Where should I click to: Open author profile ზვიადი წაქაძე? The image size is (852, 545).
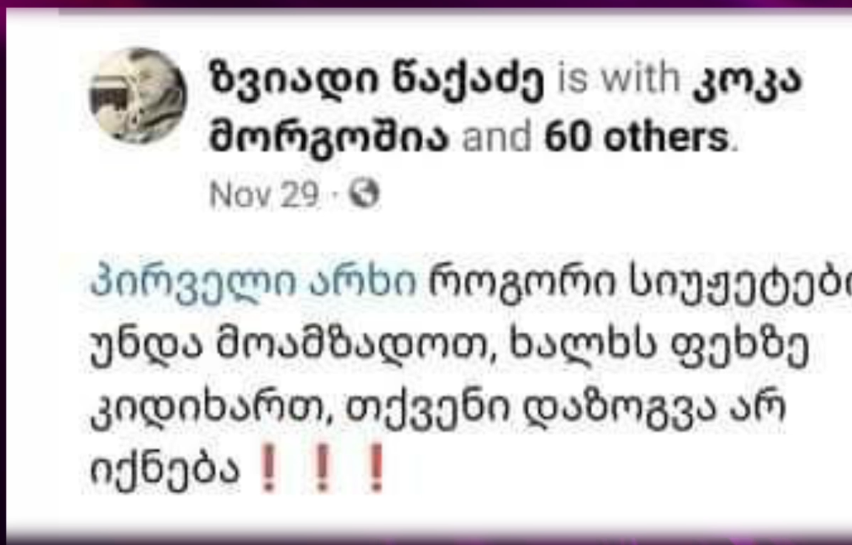(x=377, y=80)
